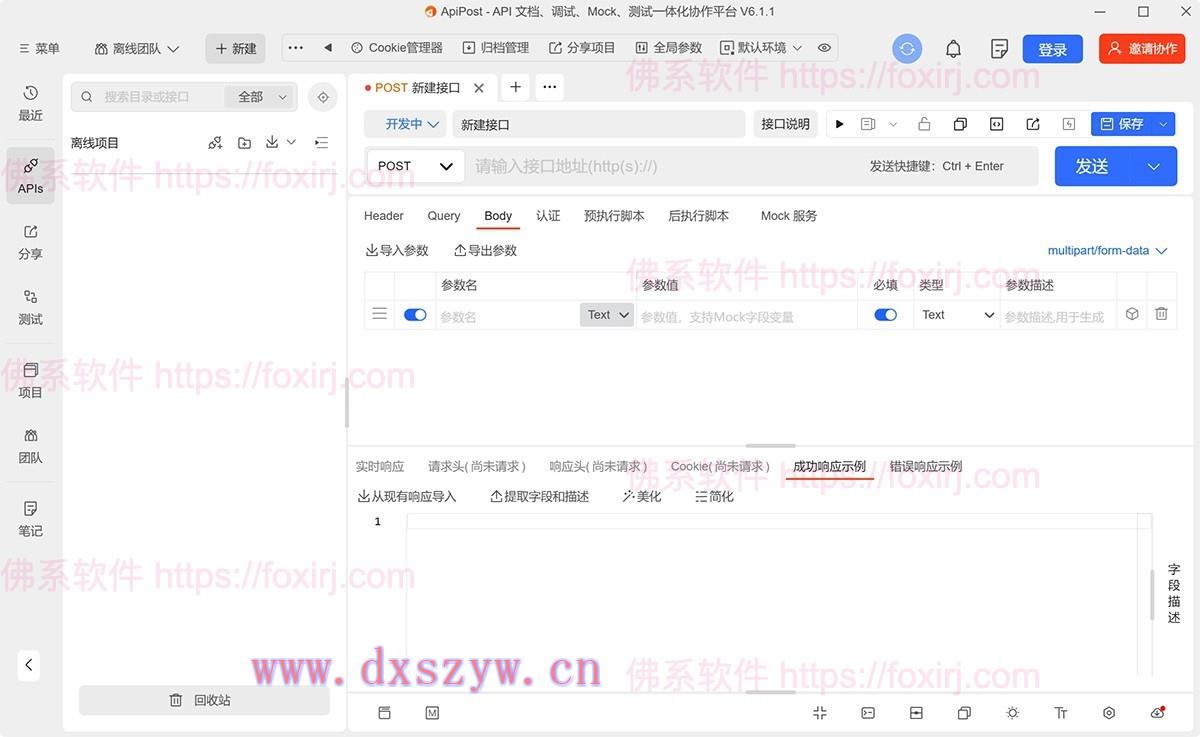The height and width of the screenshot is (737, 1200).
Task: Switch to the Header tab
Action: [x=384, y=216]
